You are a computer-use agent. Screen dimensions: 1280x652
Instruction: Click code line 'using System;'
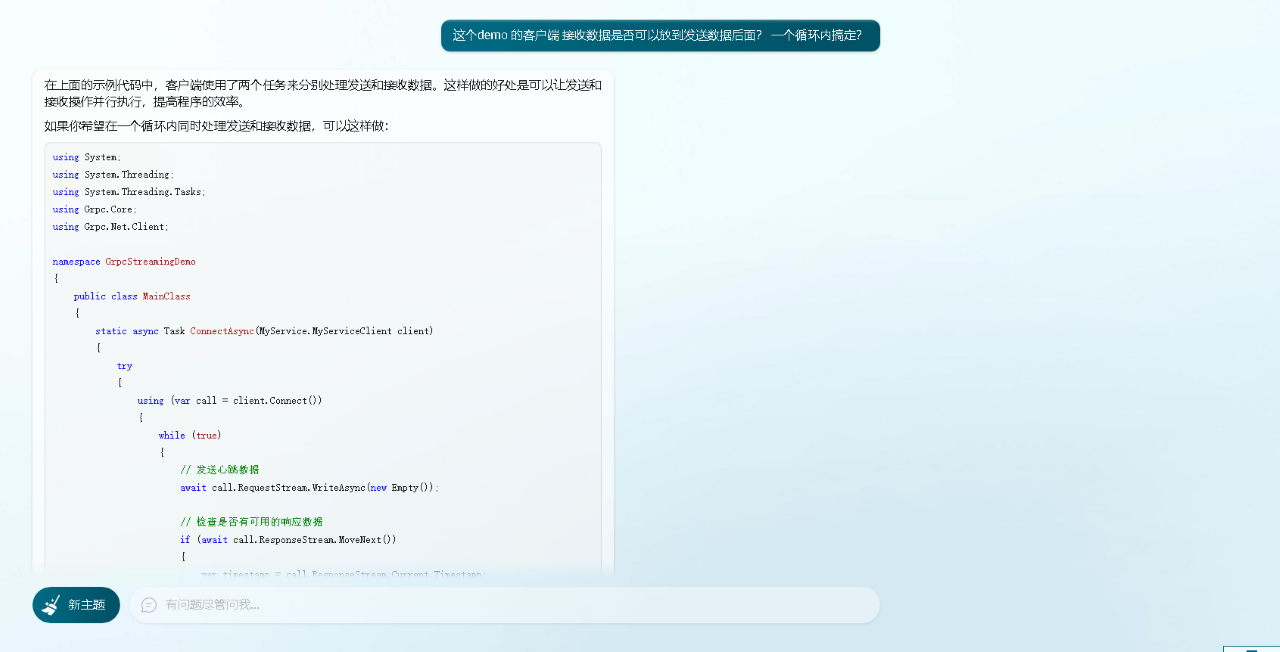[x=87, y=157]
